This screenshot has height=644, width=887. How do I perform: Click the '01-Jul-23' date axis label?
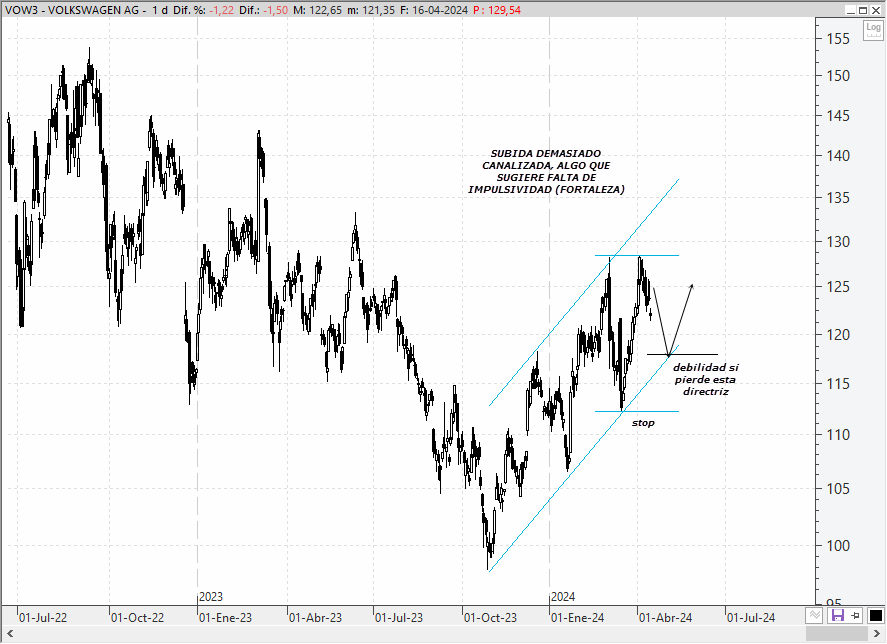(x=399, y=617)
